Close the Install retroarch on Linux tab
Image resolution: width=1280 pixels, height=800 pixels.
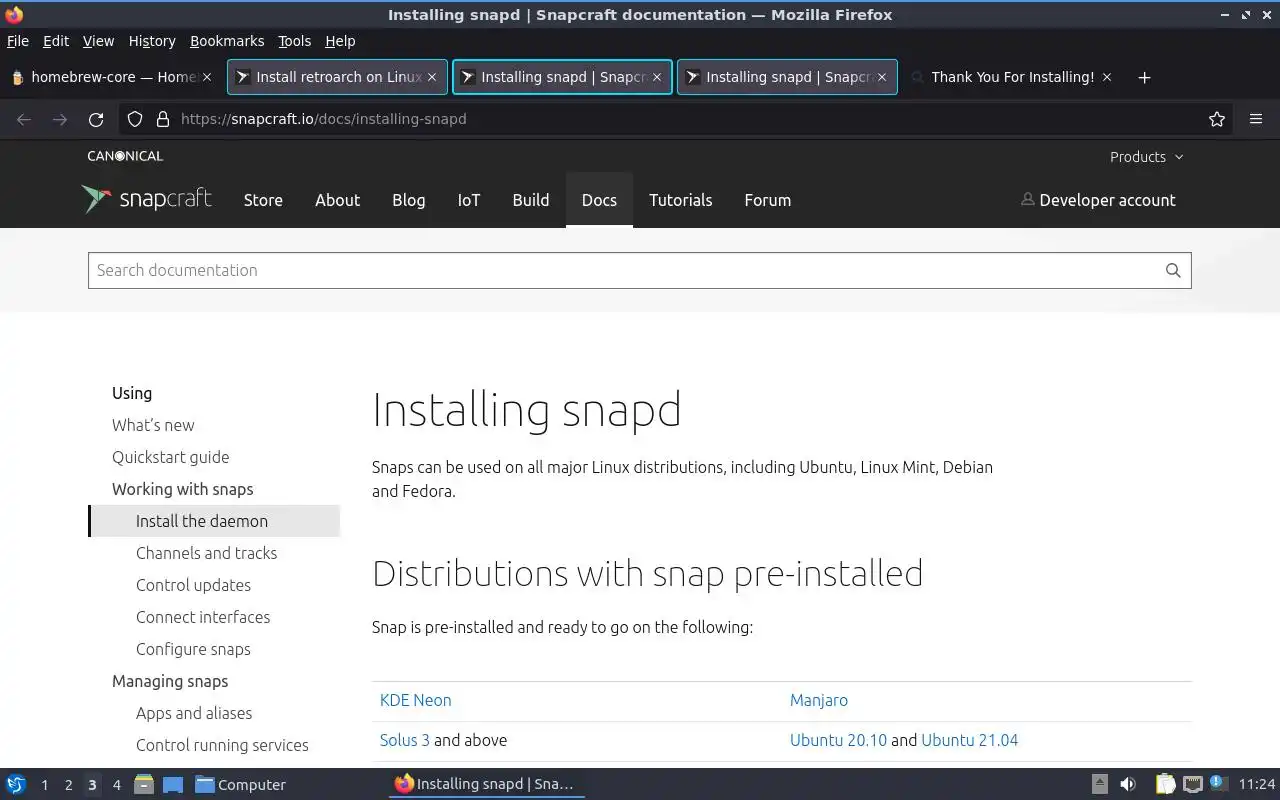click(x=432, y=77)
